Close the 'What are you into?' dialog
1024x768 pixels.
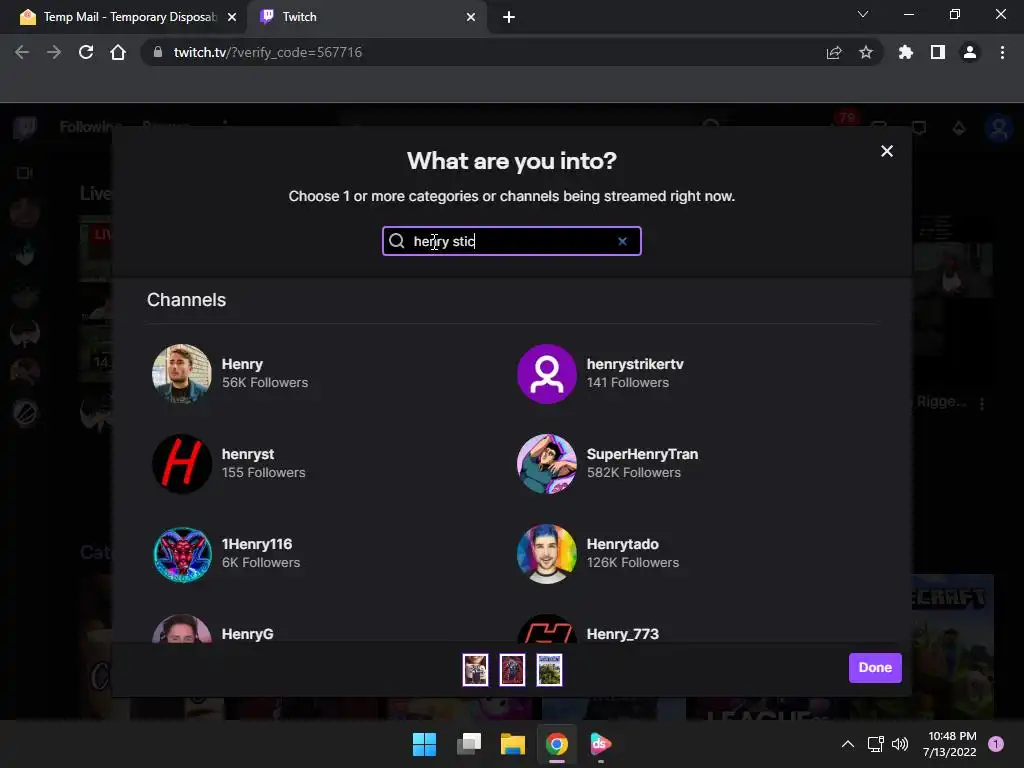(886, 151)
